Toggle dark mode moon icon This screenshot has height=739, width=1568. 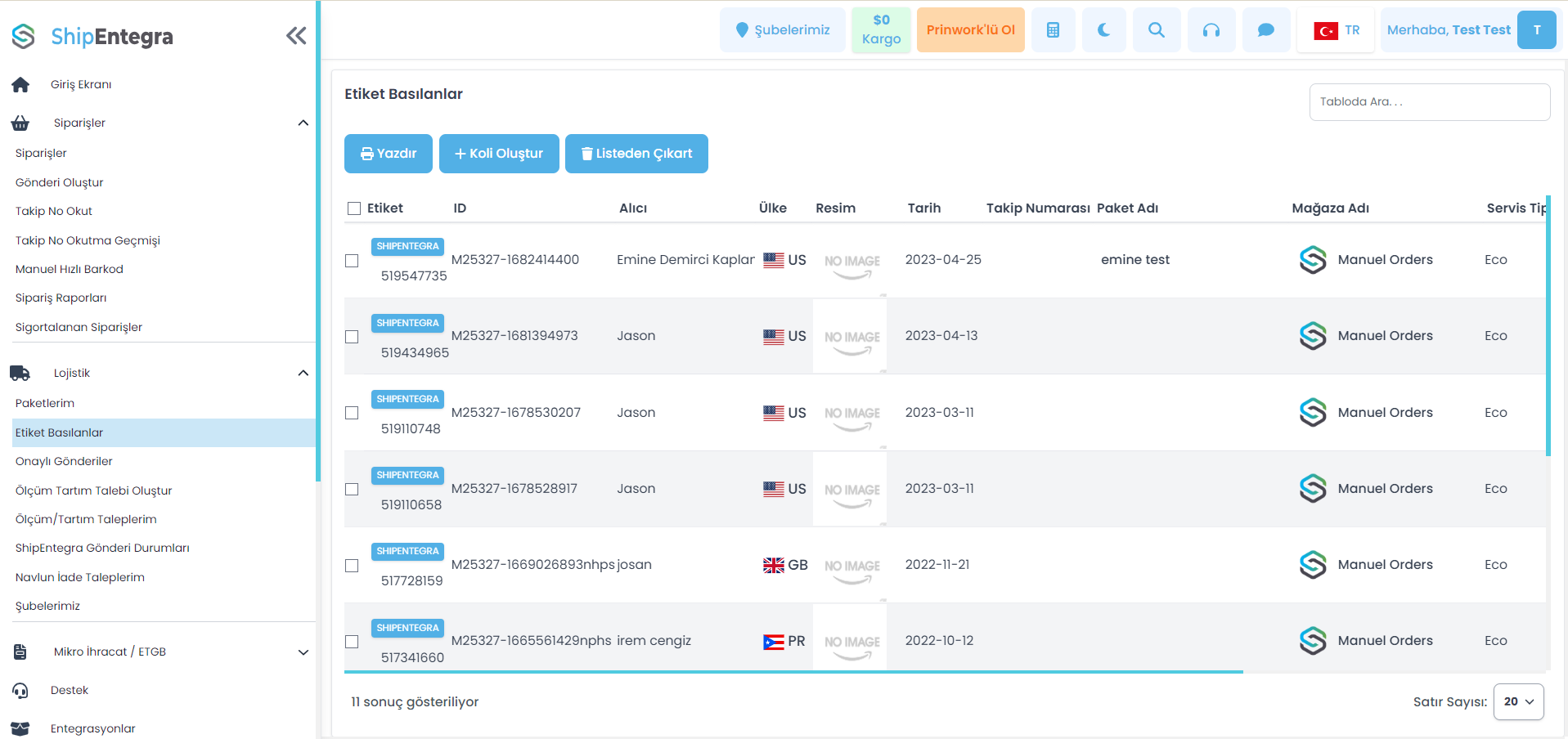[x=1103, y=30]
